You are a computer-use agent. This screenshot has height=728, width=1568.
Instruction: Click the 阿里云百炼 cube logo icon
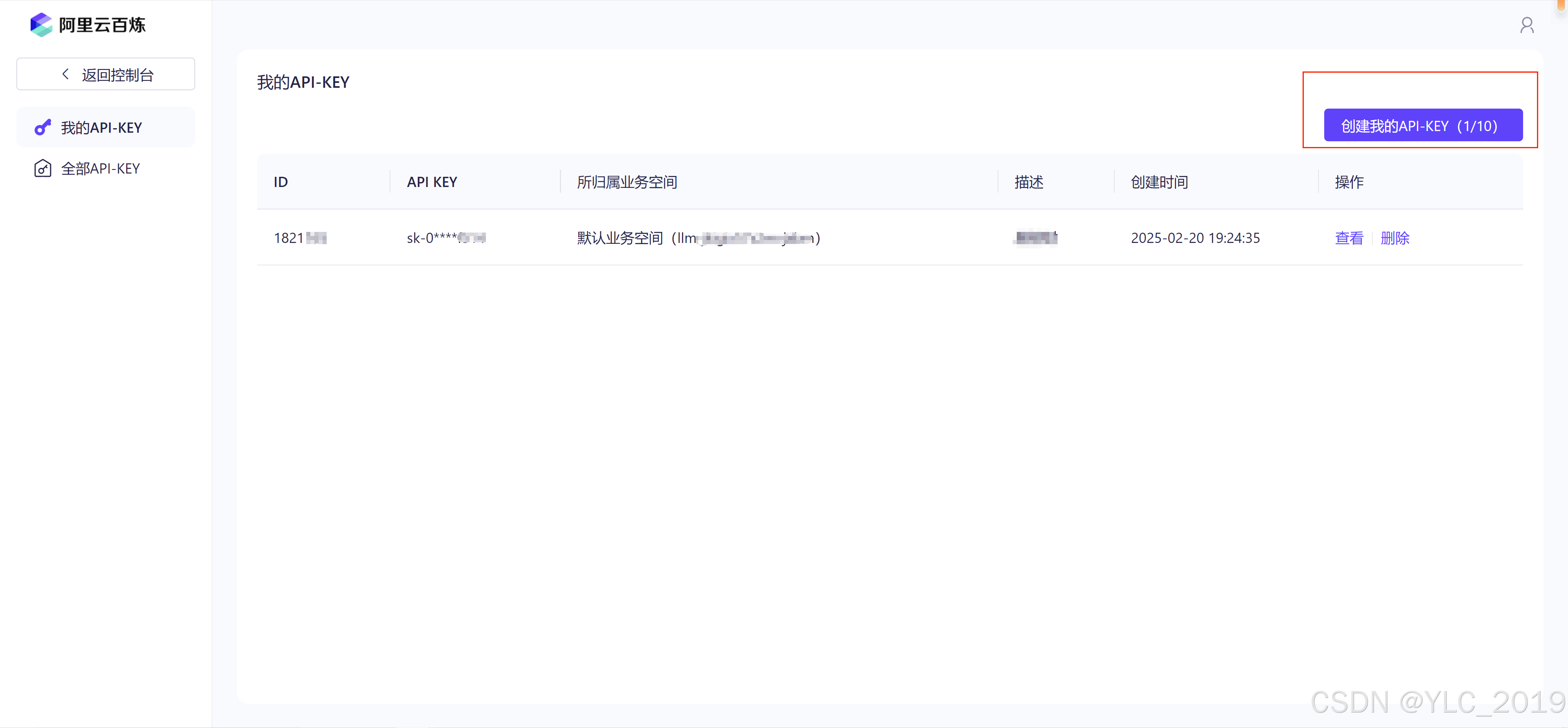point(41,25)
